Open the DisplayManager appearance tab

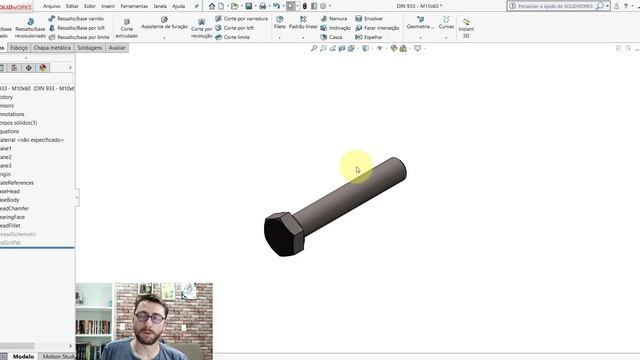(x=43, y=68)
